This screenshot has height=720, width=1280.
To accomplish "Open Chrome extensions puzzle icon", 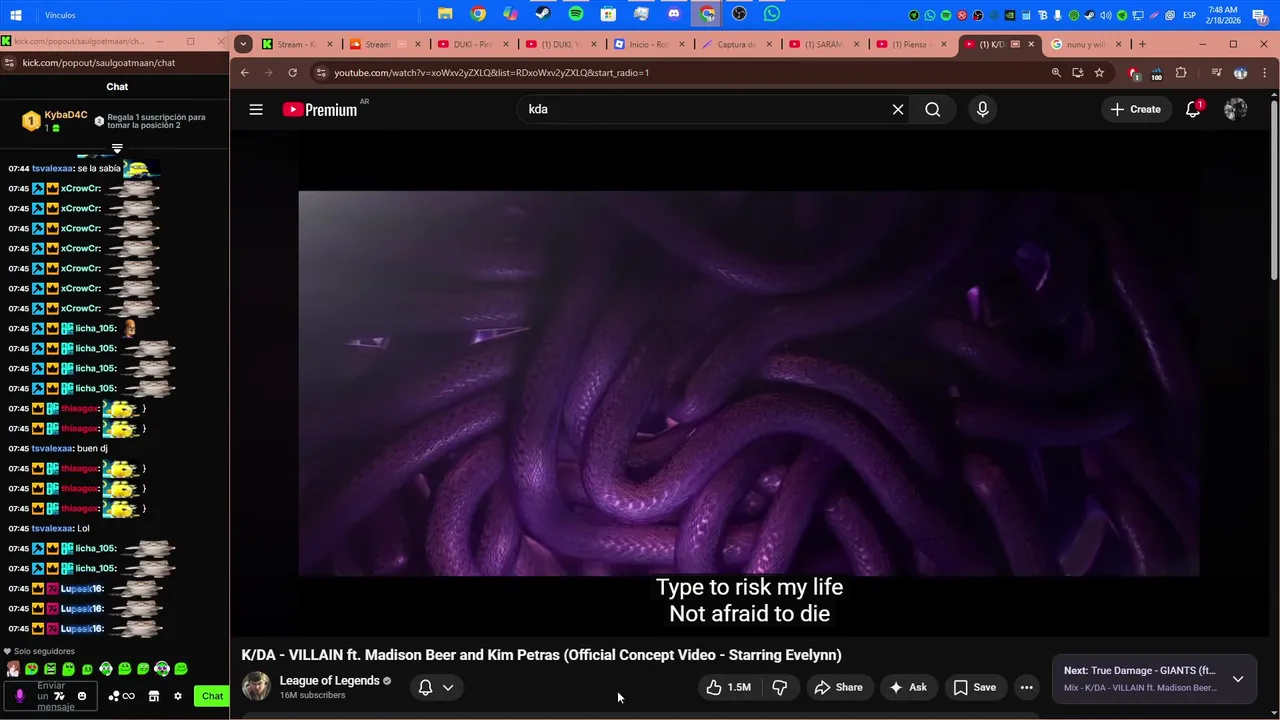I will 1181,73.
